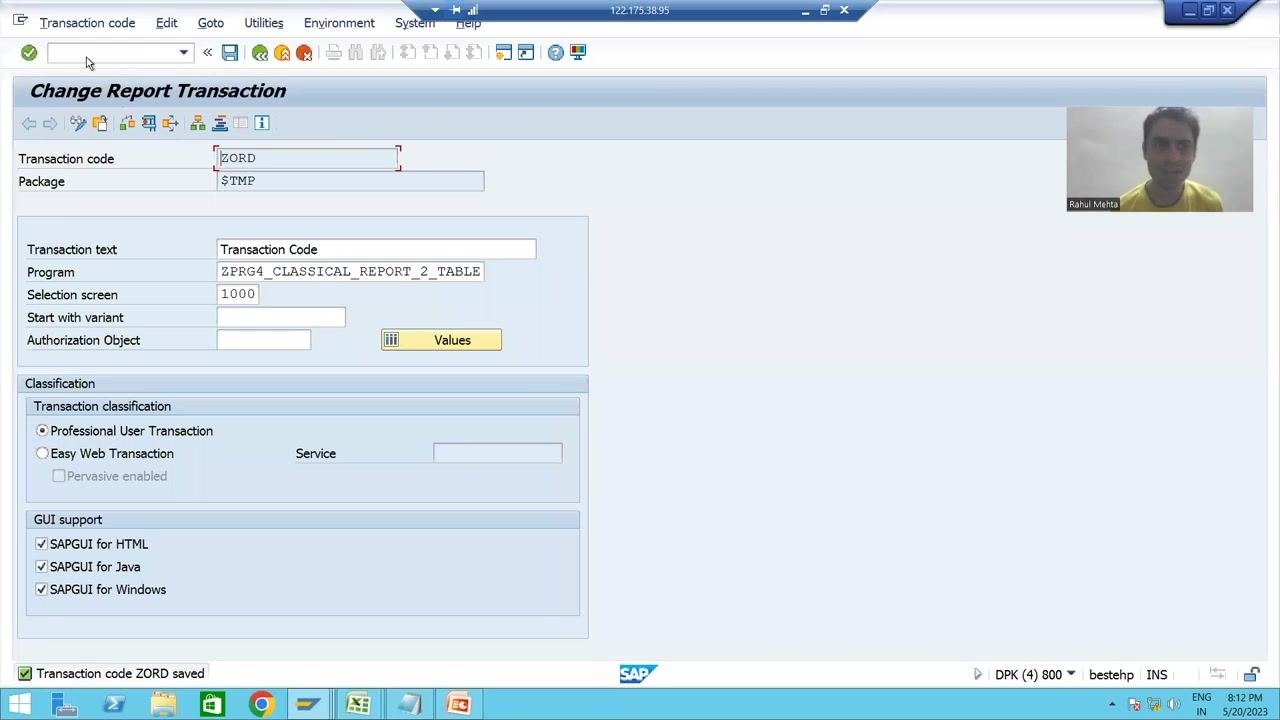This screenshot has width=1280, height=720.
Task: Click the Display Navigation Window icon
Action: coord(220,123)
